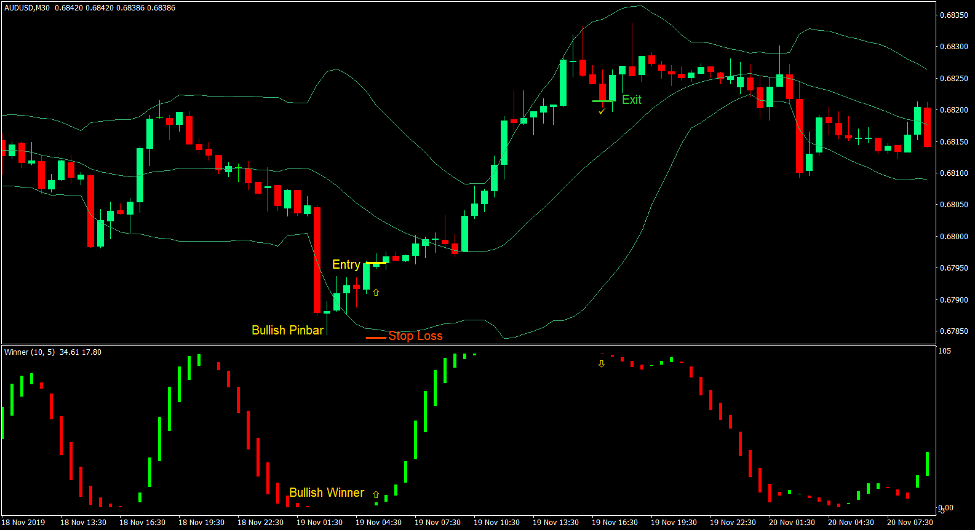Click the 20 Nov 07:30 time label
This screenshot has width=977, height=531.
[x=910, y=522]
